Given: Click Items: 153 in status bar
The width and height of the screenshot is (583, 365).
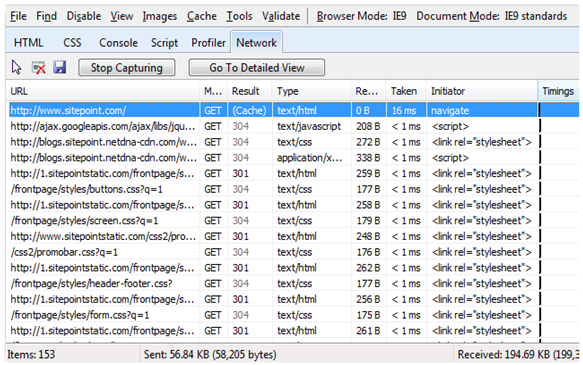Looking at the screenshot, I should 31,355.
